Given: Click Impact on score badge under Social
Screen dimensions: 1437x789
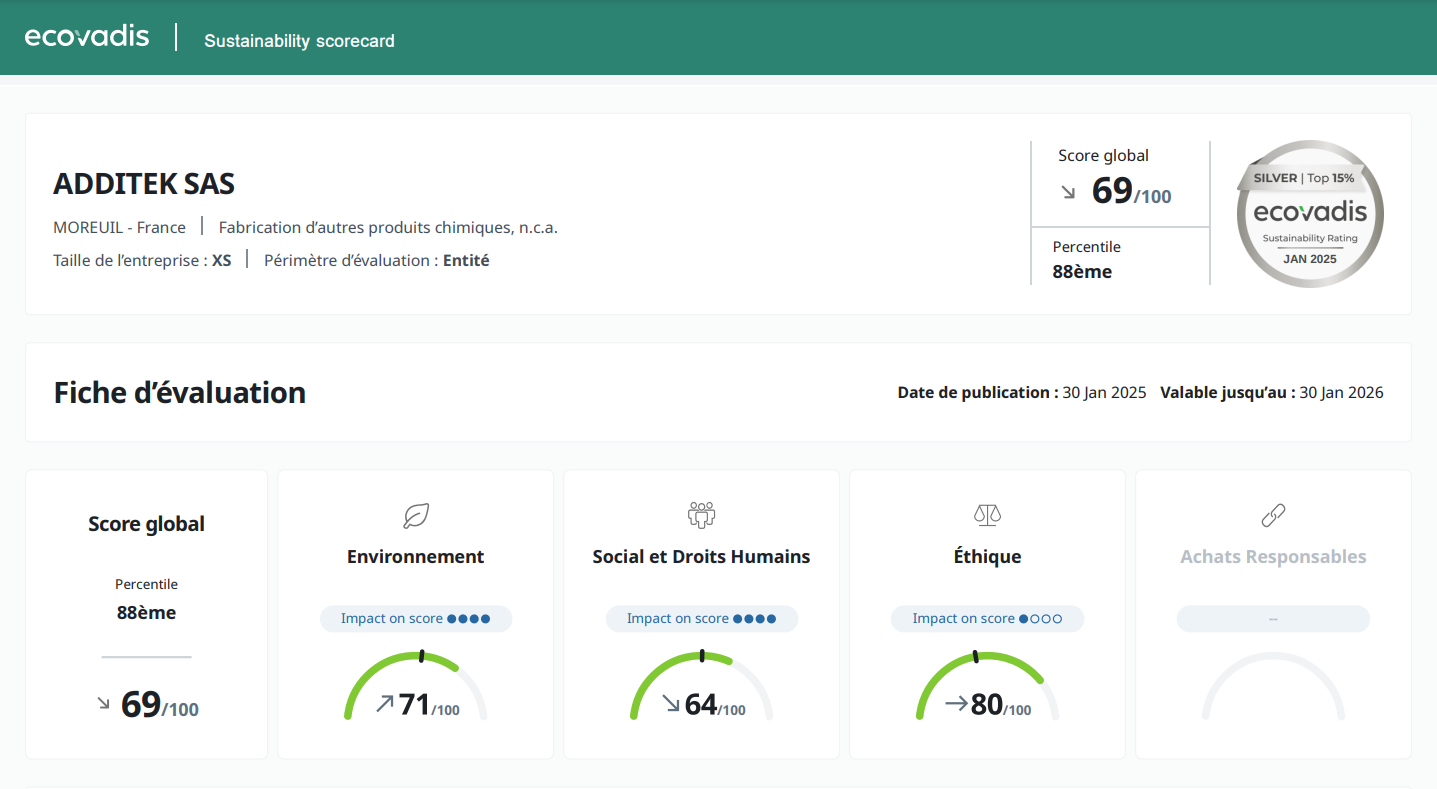Looking at the screenshot, I should tap(702, 619).
